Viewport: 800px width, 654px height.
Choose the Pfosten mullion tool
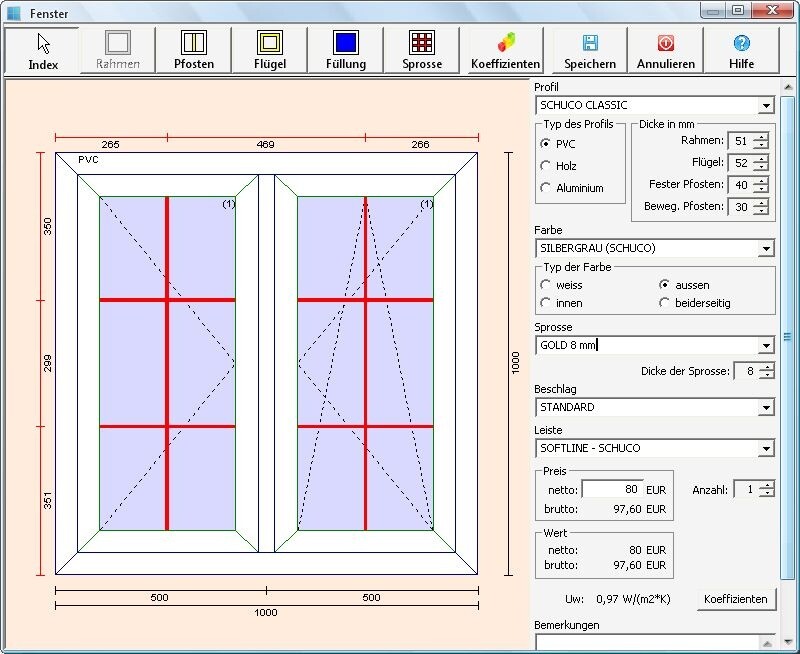pos(194,51)
